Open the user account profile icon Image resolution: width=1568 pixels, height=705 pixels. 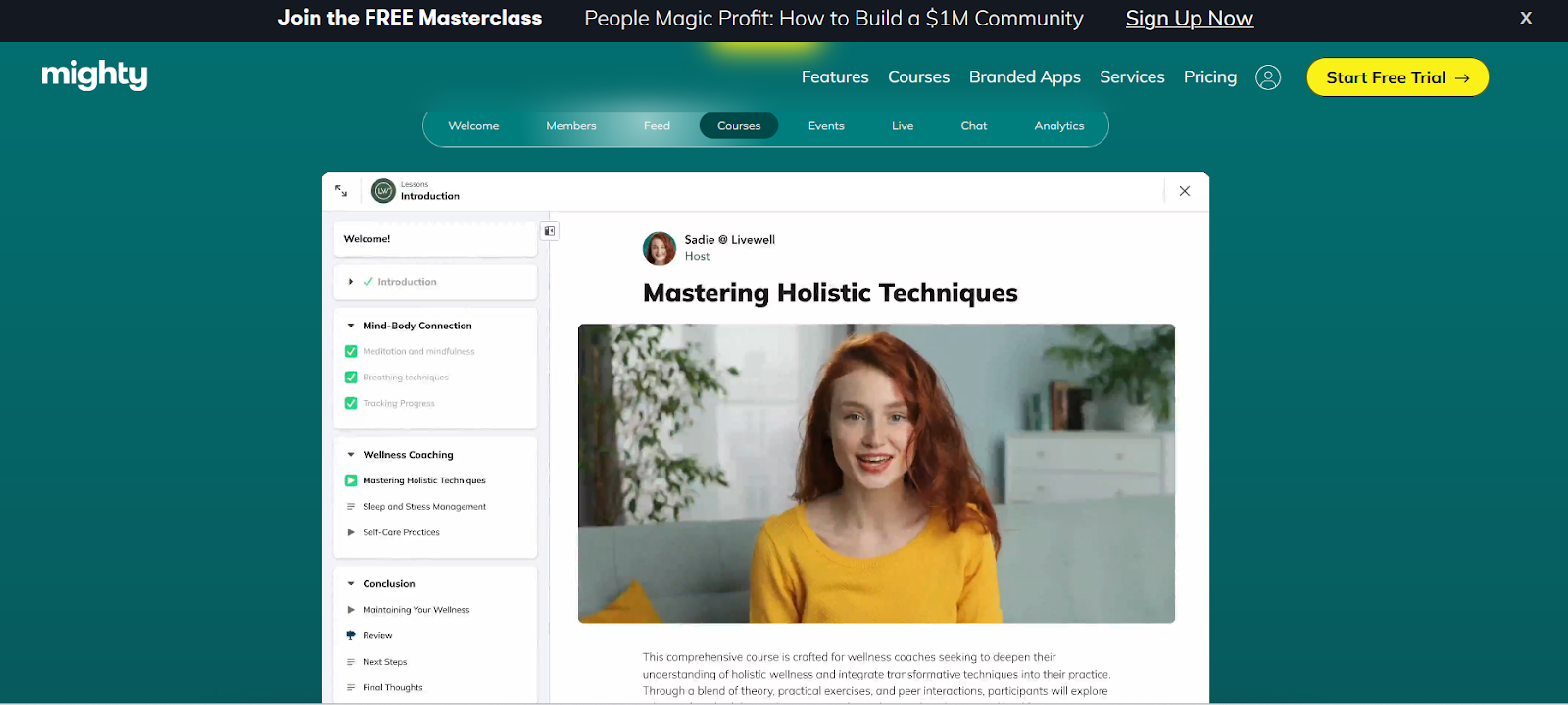click(1268, 77)
